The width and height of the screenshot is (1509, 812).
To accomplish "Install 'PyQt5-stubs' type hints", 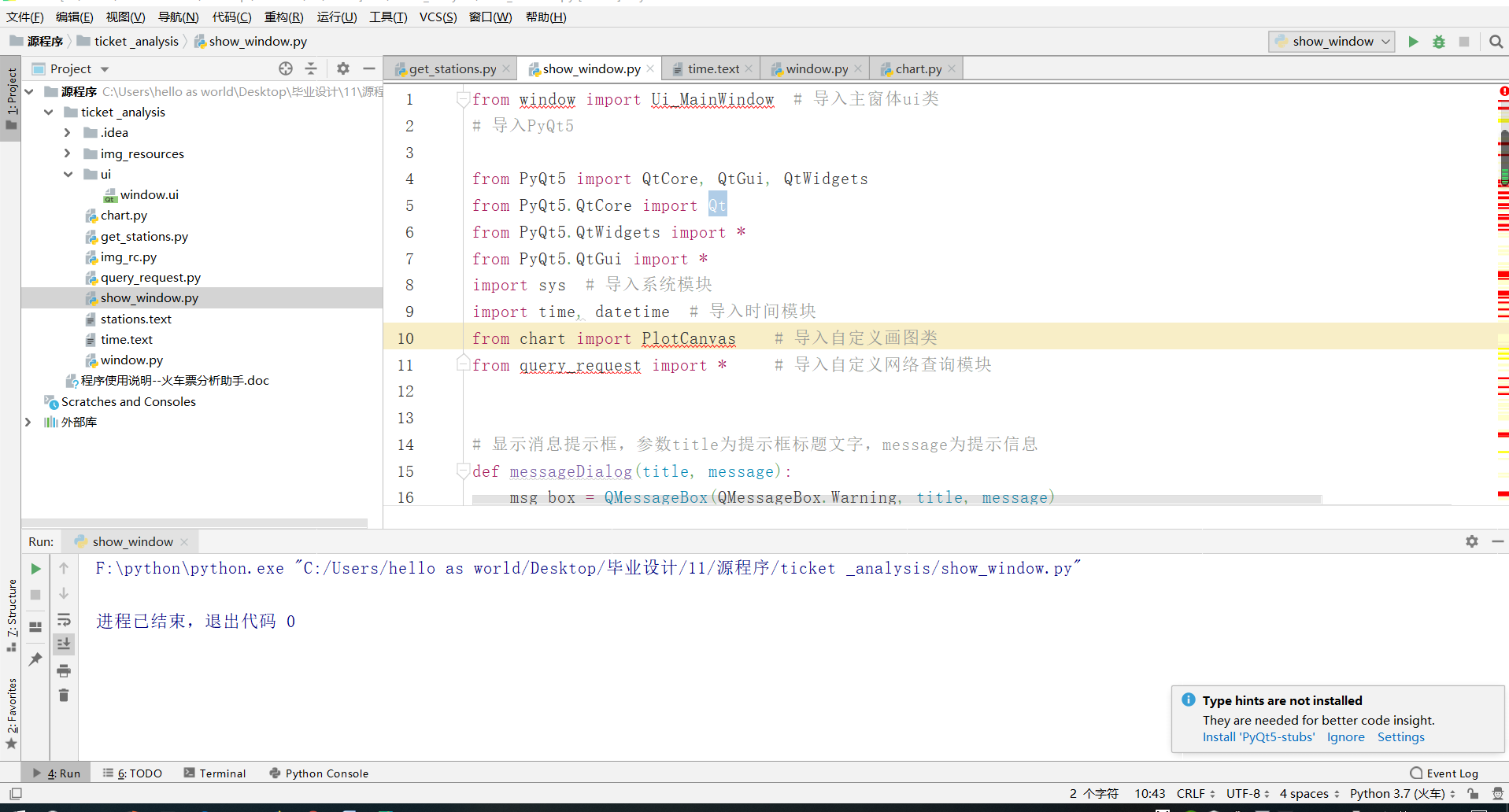I will 1258,737.
